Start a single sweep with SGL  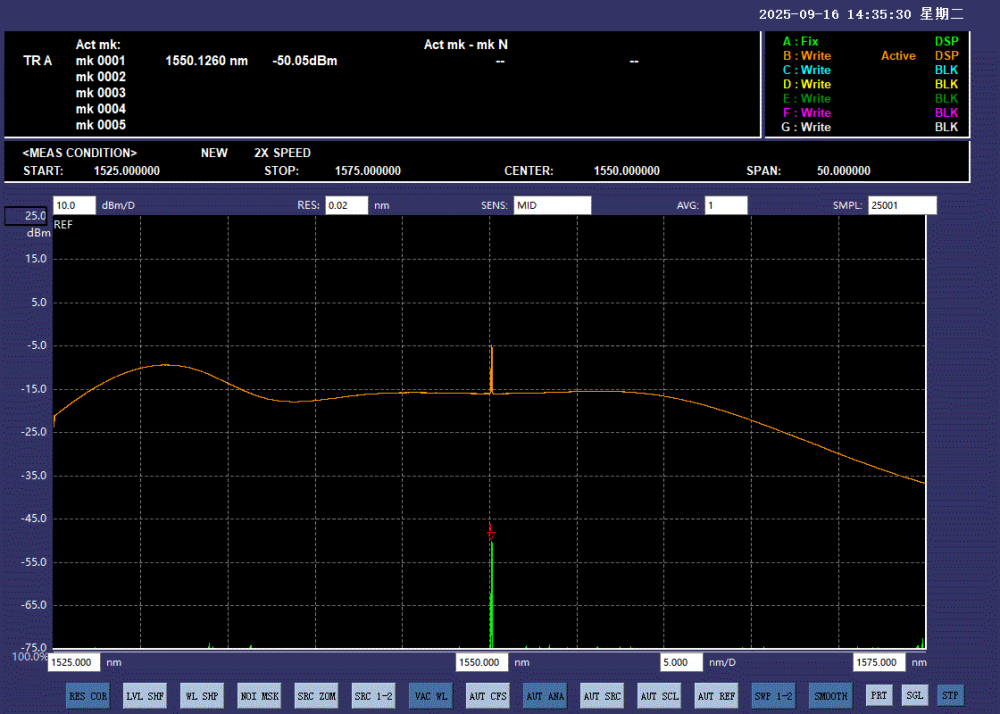point(915,695)
